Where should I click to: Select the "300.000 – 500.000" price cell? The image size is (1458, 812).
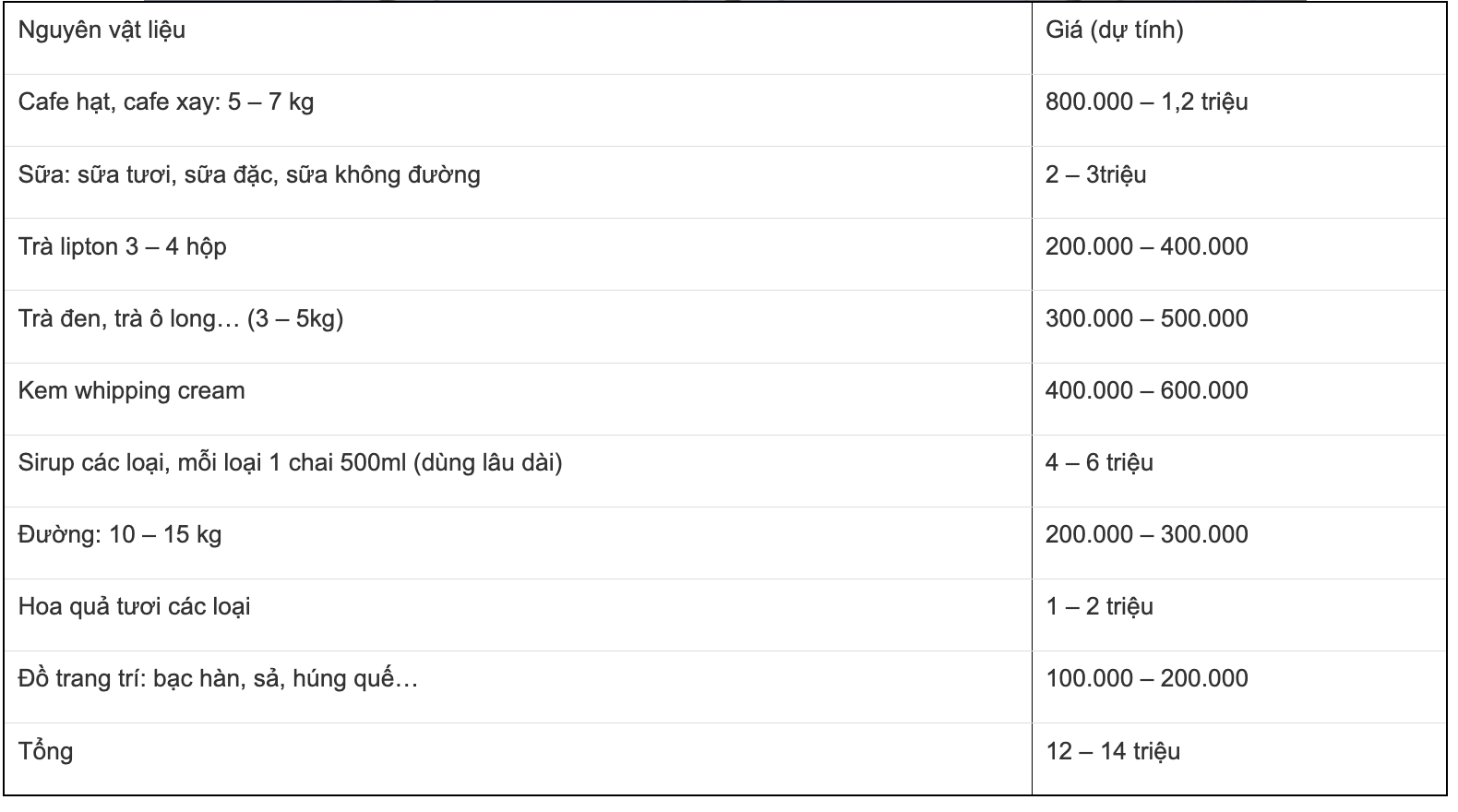1146,318
